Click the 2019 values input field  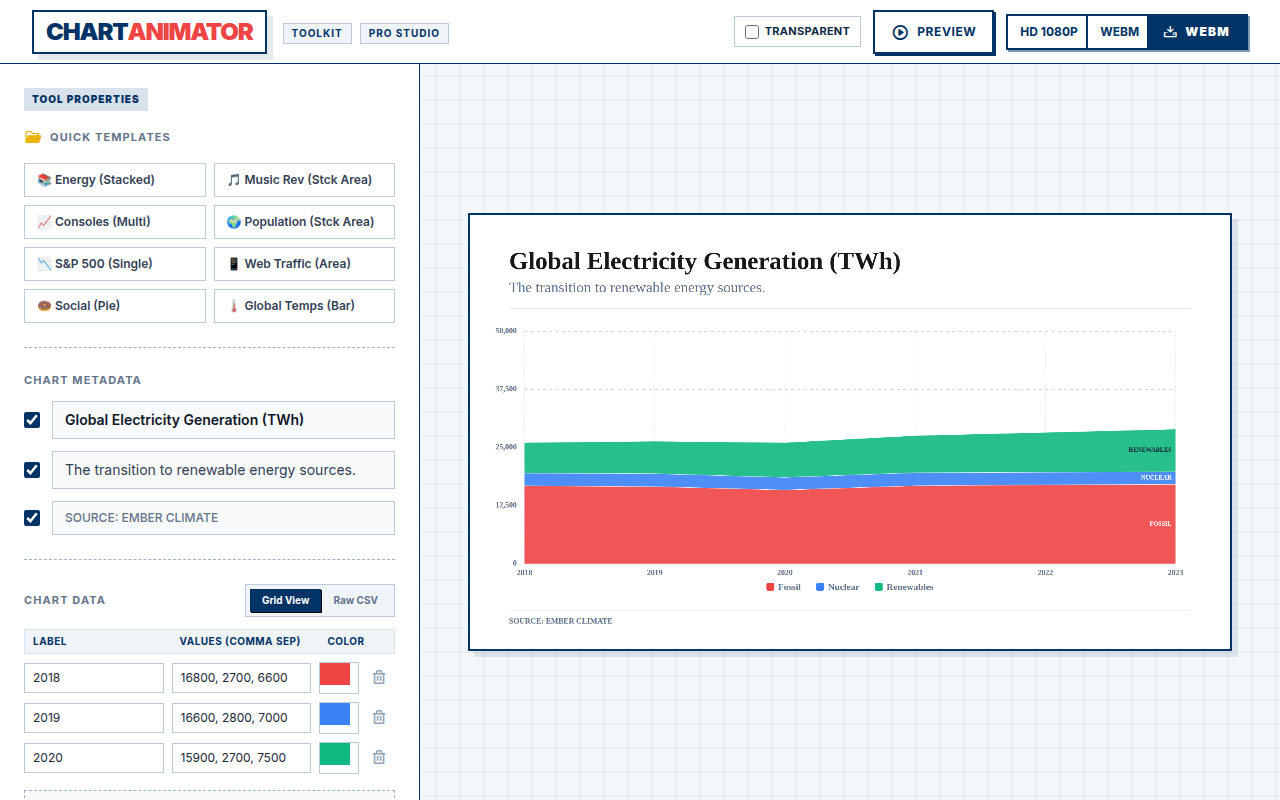click(241, 717)
